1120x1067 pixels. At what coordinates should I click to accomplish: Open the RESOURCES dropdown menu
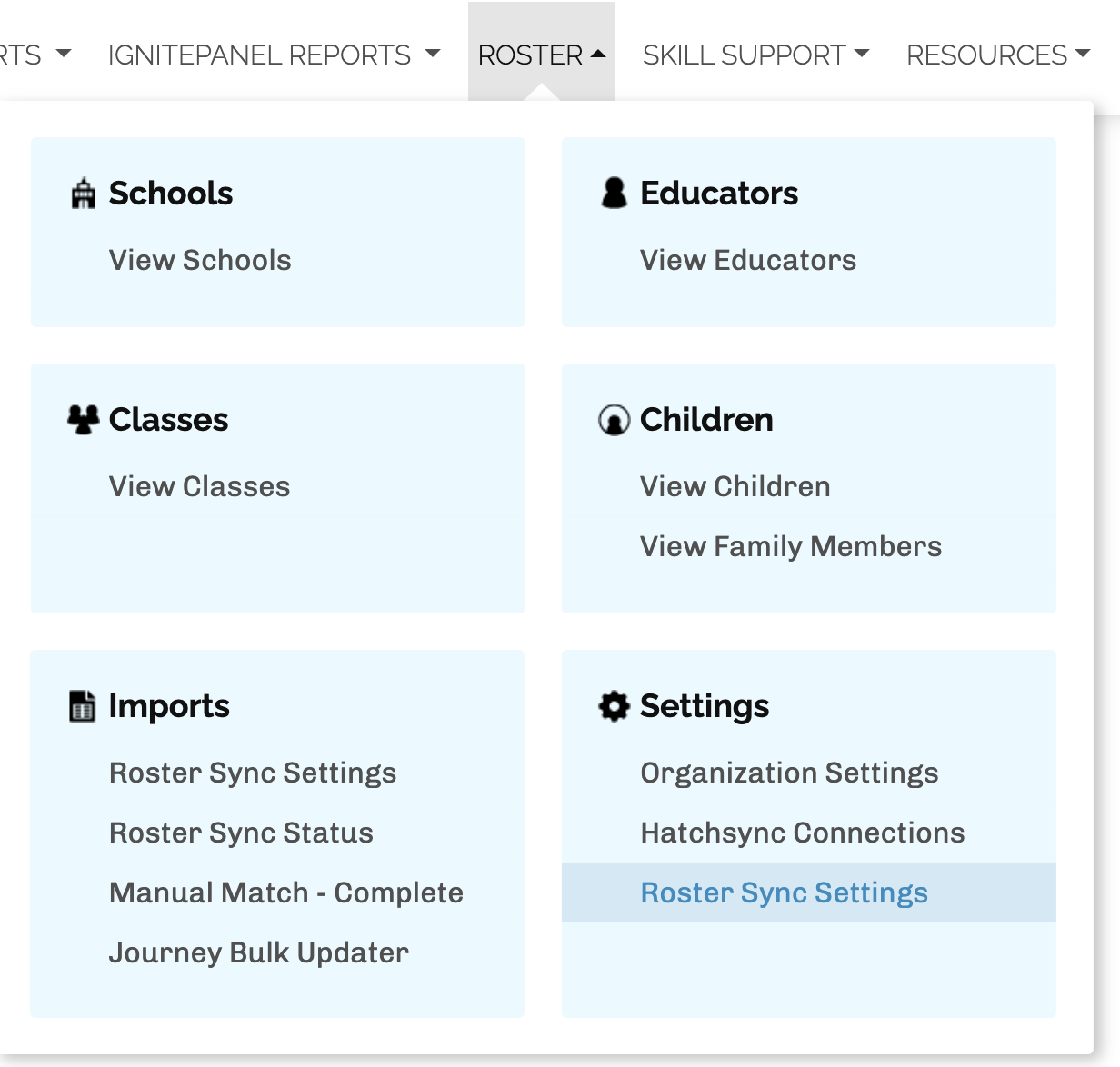pyautogui.click(x=998, y=55)
